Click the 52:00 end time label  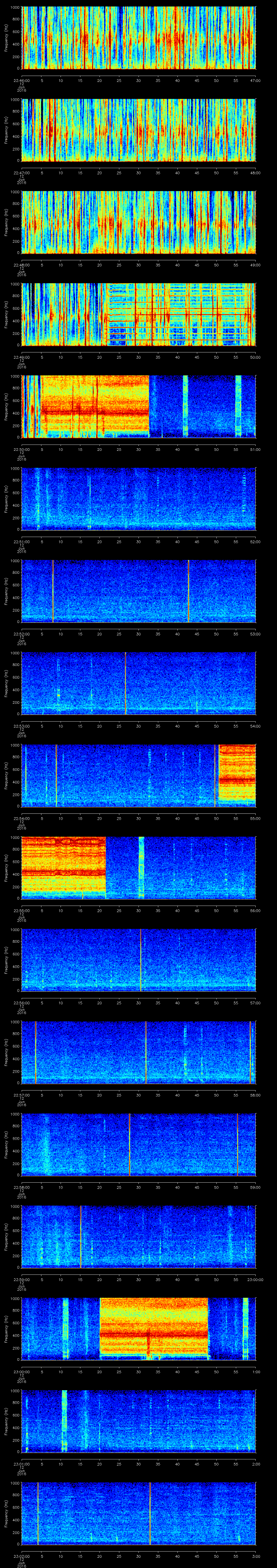pos(255,542)
